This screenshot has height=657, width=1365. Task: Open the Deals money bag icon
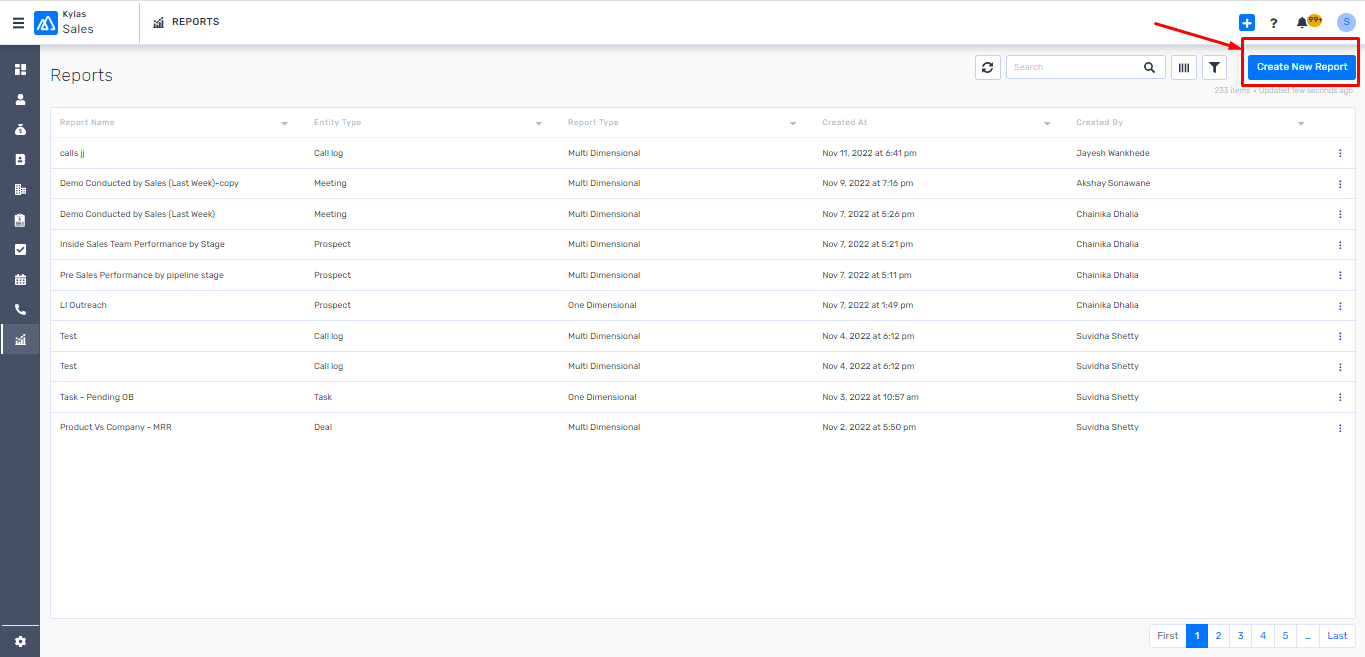20,130
